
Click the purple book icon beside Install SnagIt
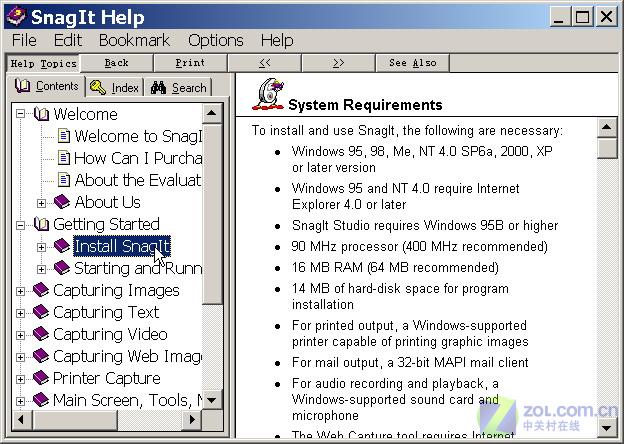coord(62,246)
